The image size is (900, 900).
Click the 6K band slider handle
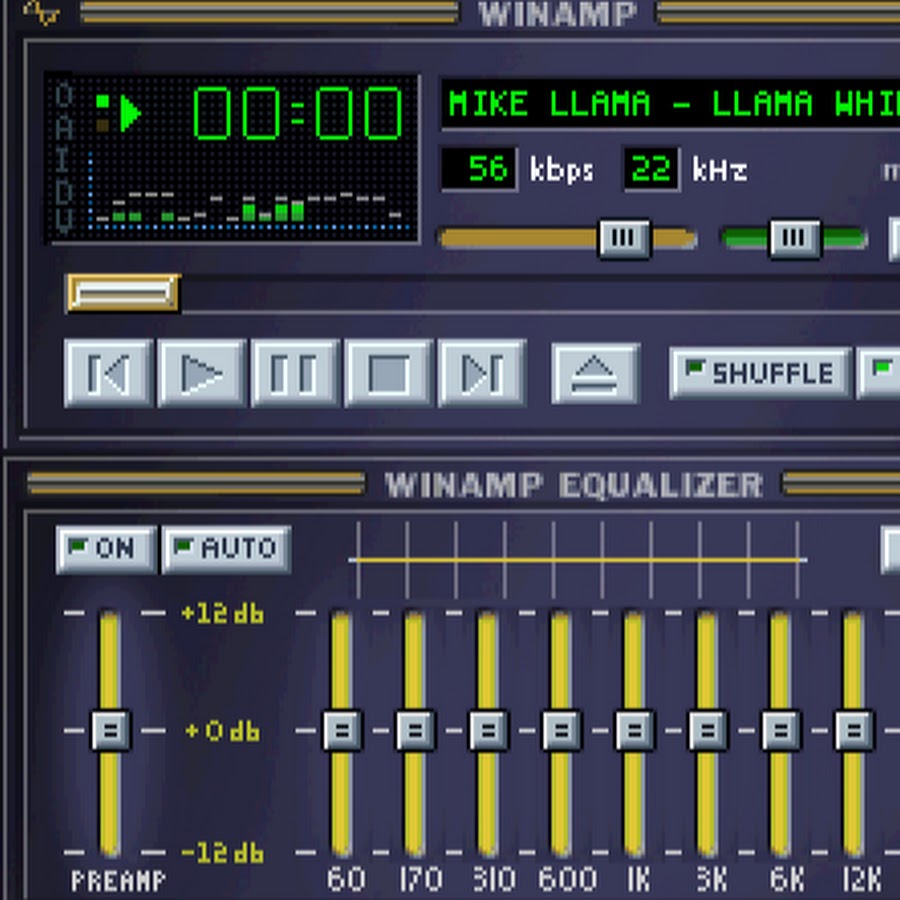coord(781,730)
